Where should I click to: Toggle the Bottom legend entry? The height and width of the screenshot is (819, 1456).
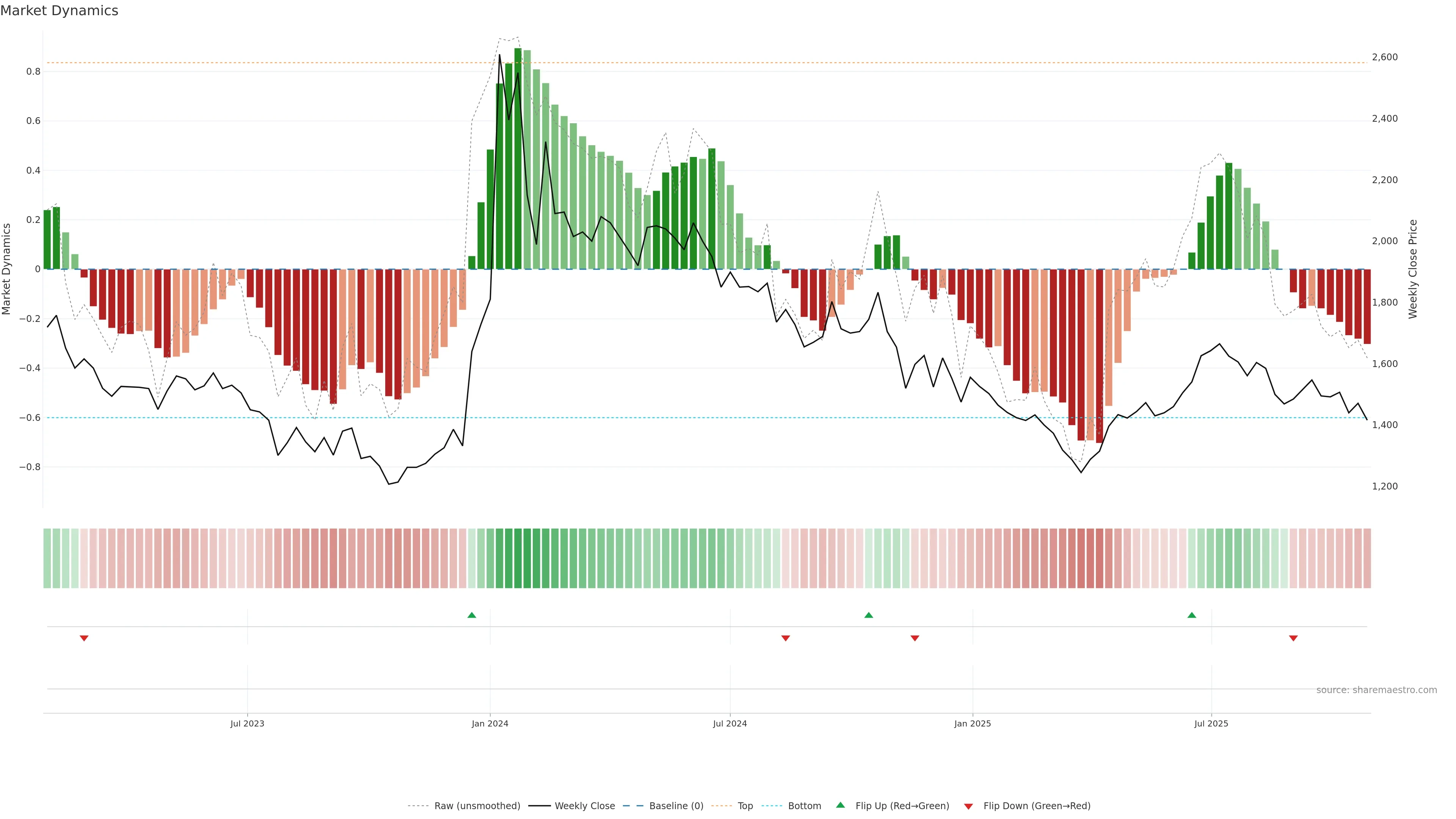point(804,806)
